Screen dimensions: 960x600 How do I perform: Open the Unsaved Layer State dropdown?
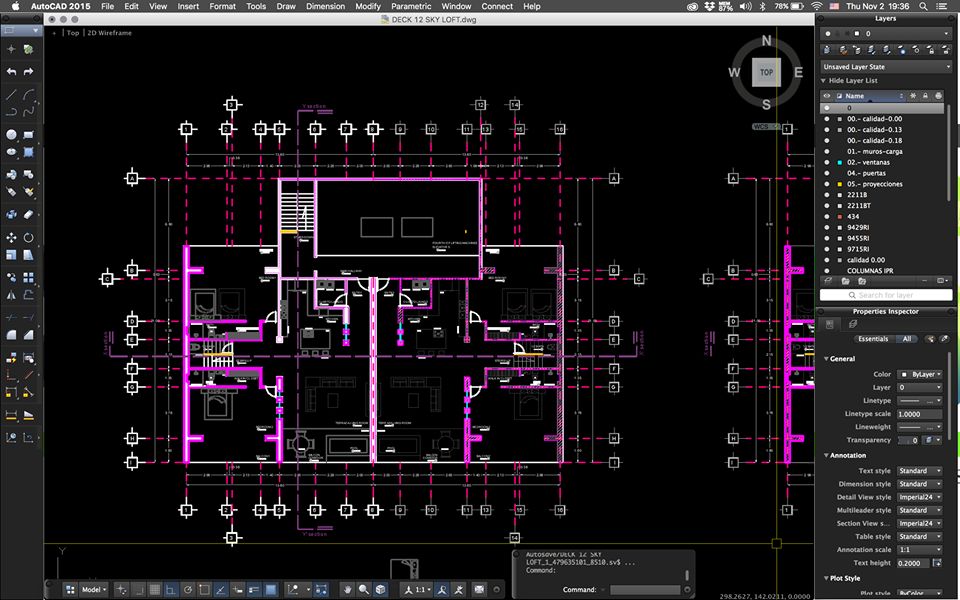(x=886, y=67)
